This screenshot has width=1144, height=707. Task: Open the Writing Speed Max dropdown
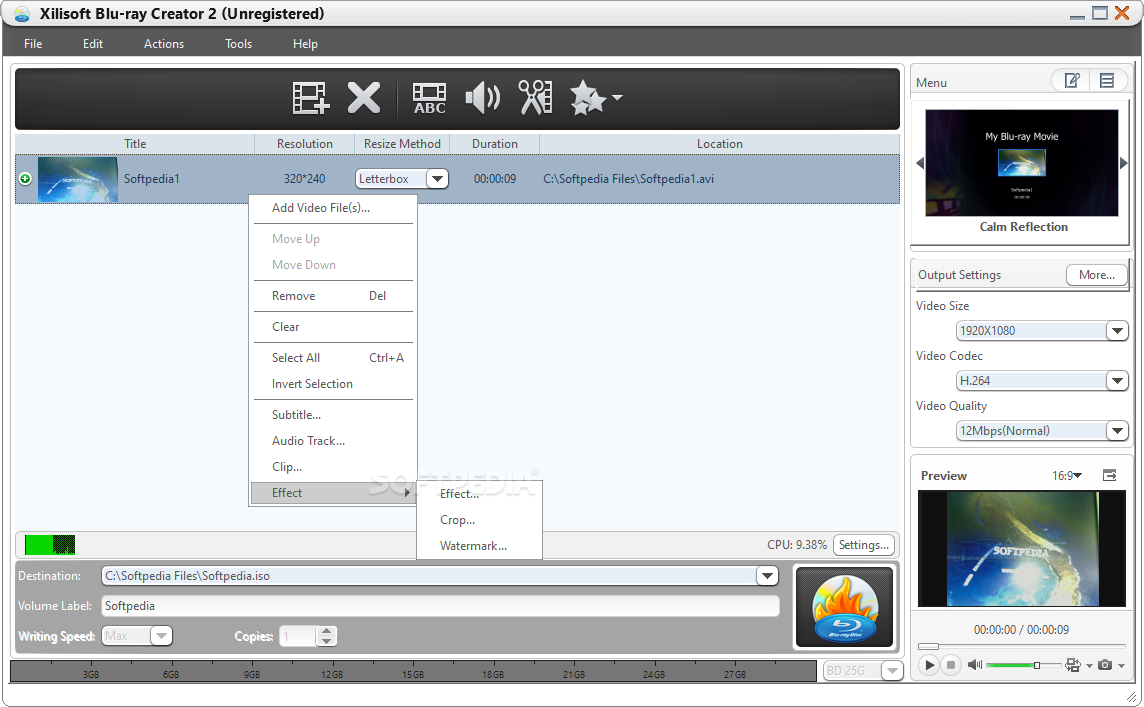click(161, 635)
